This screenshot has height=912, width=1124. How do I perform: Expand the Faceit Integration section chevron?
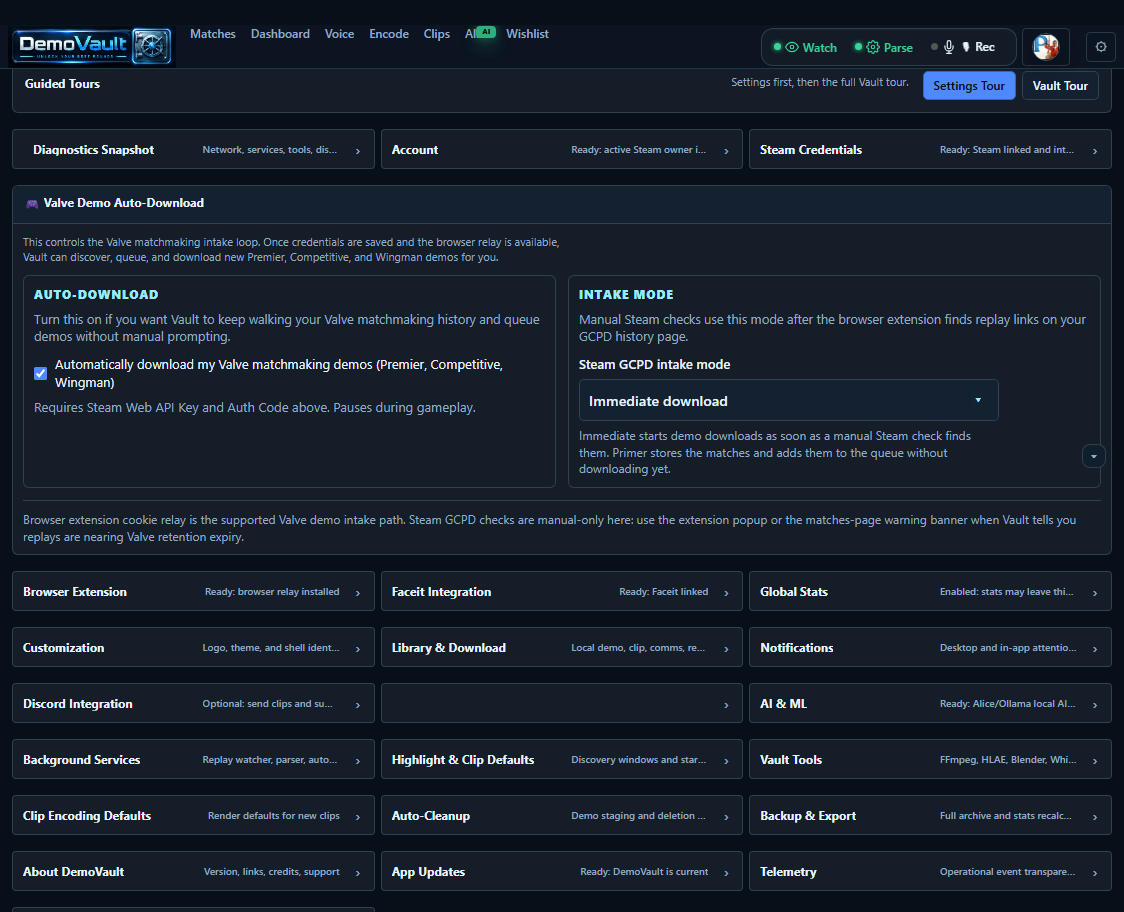[726, 593]
